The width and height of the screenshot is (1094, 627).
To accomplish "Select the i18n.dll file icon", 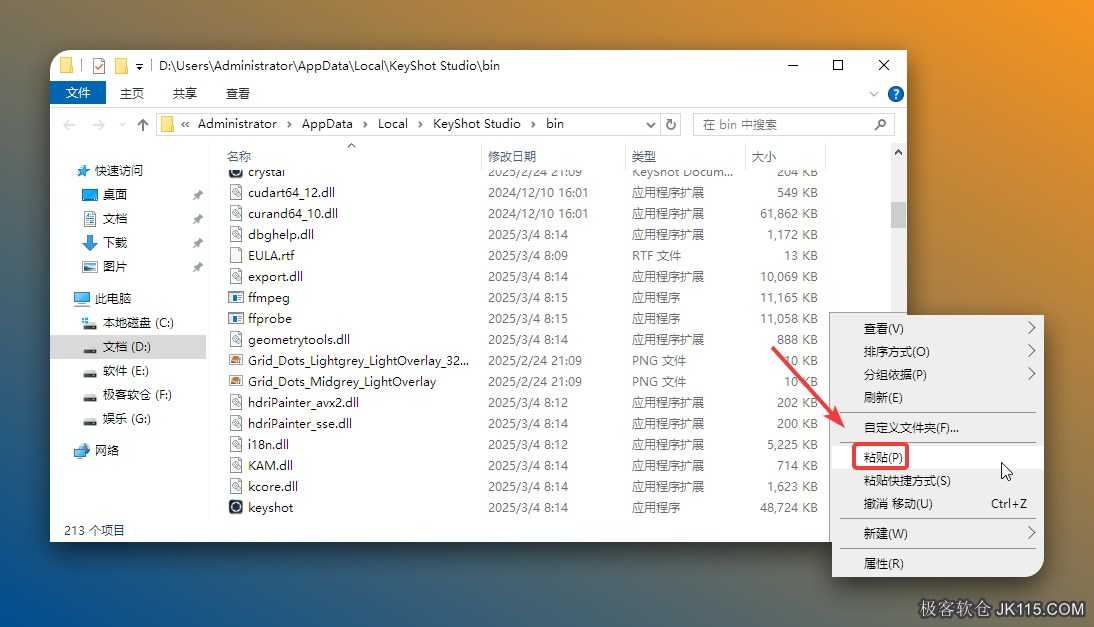I will pos(236,444).
